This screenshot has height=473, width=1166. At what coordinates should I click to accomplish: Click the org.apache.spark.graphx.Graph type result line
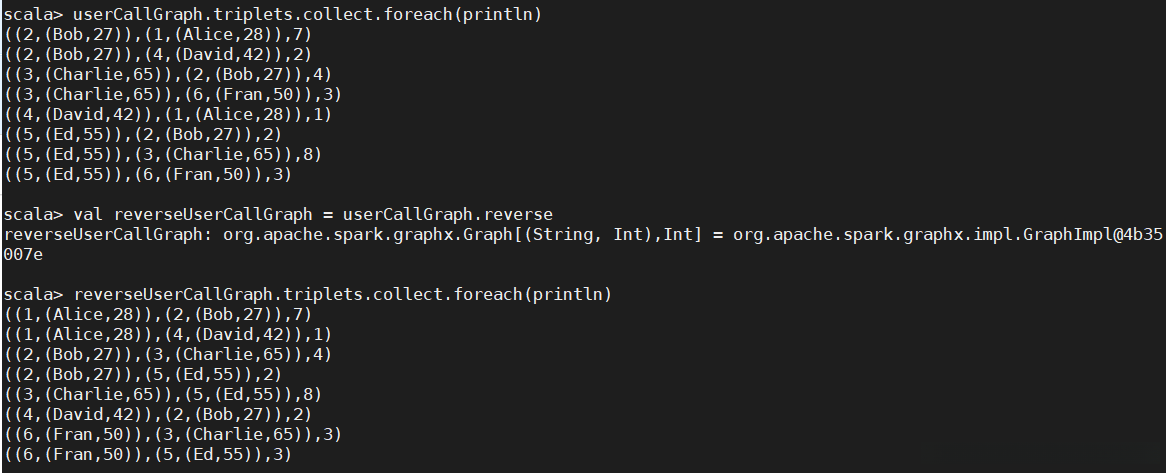click(x=582, y=234)
